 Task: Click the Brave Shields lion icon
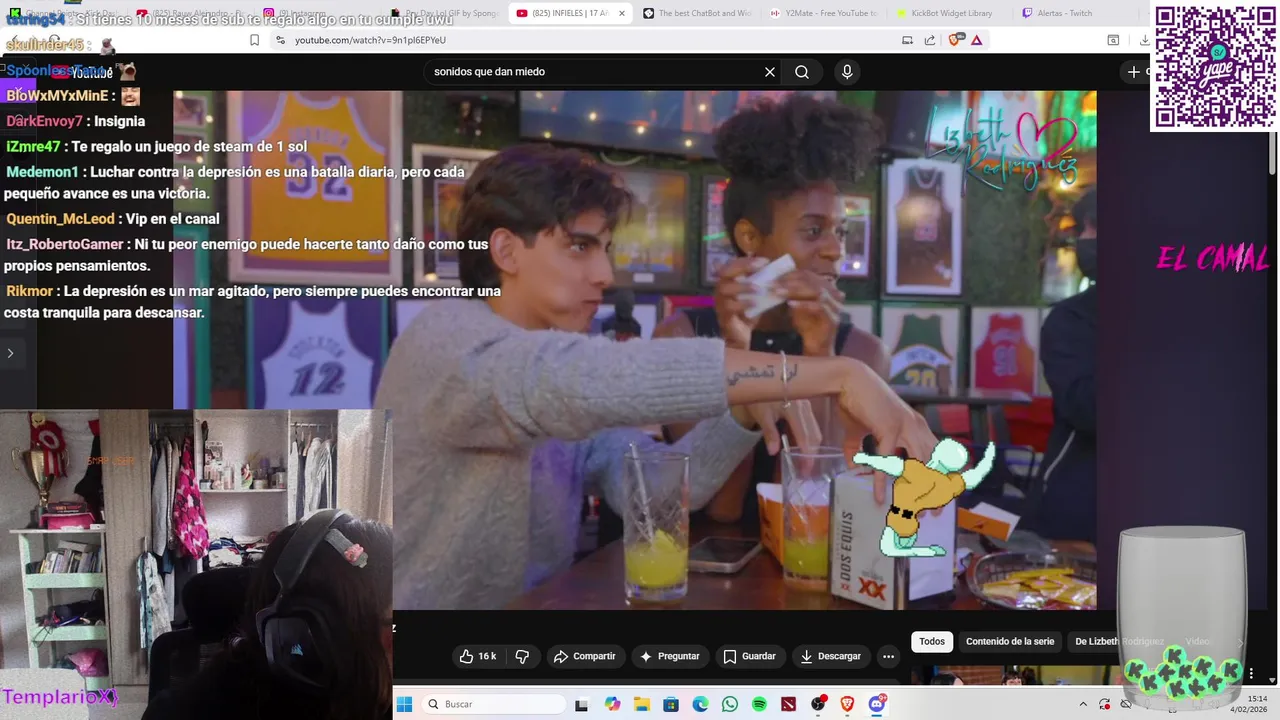pos(954,40)
